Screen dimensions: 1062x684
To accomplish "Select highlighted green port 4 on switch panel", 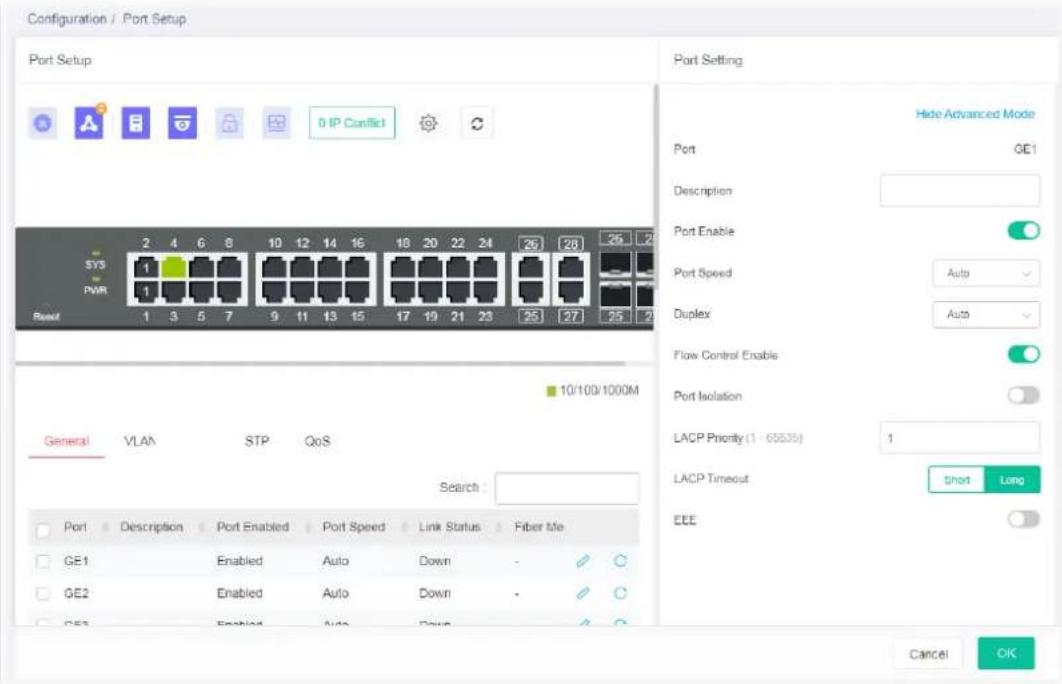I will (173, 268).
